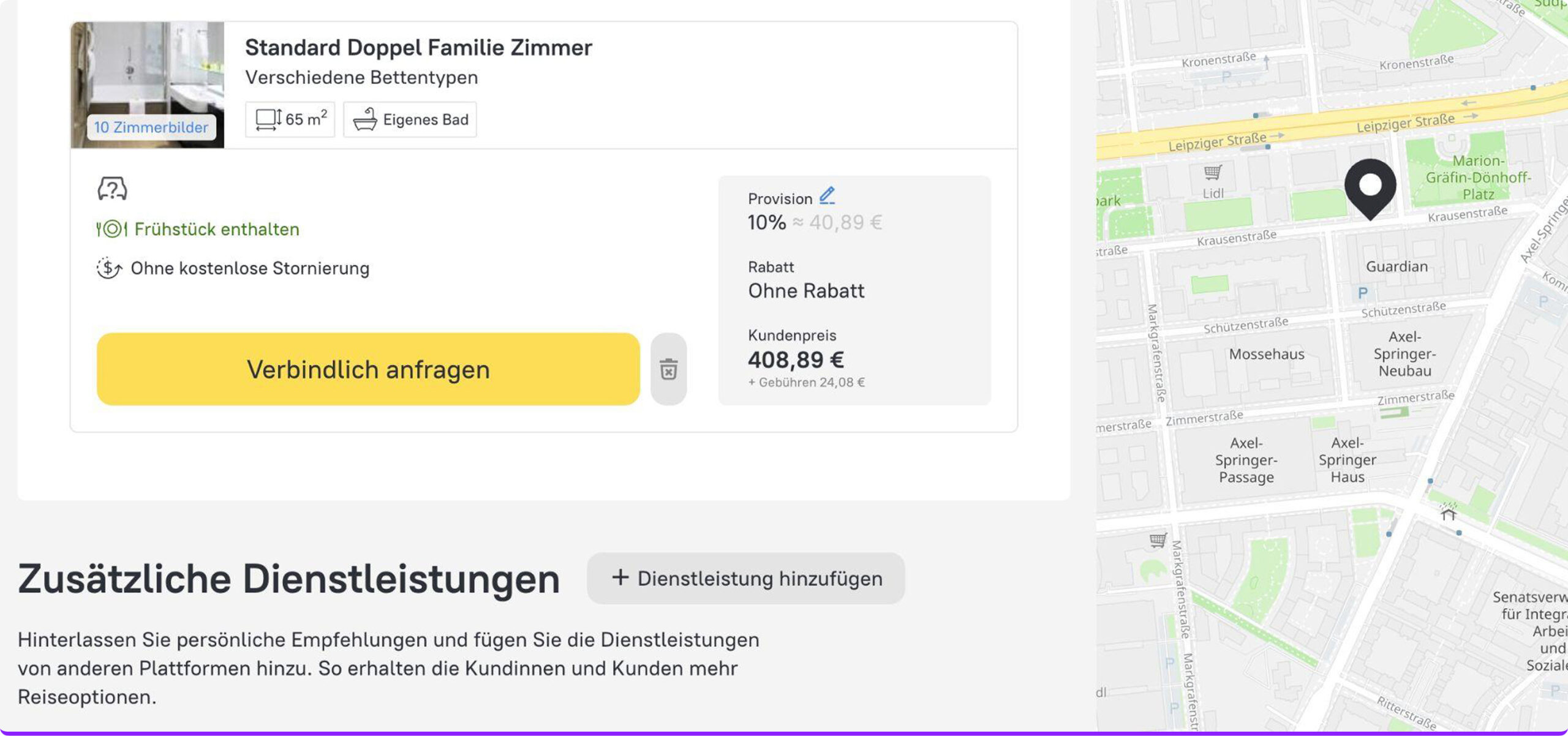1568x736 pixels.
Task: Click the cancellation refund dollar icon
Action: (109, 268)
